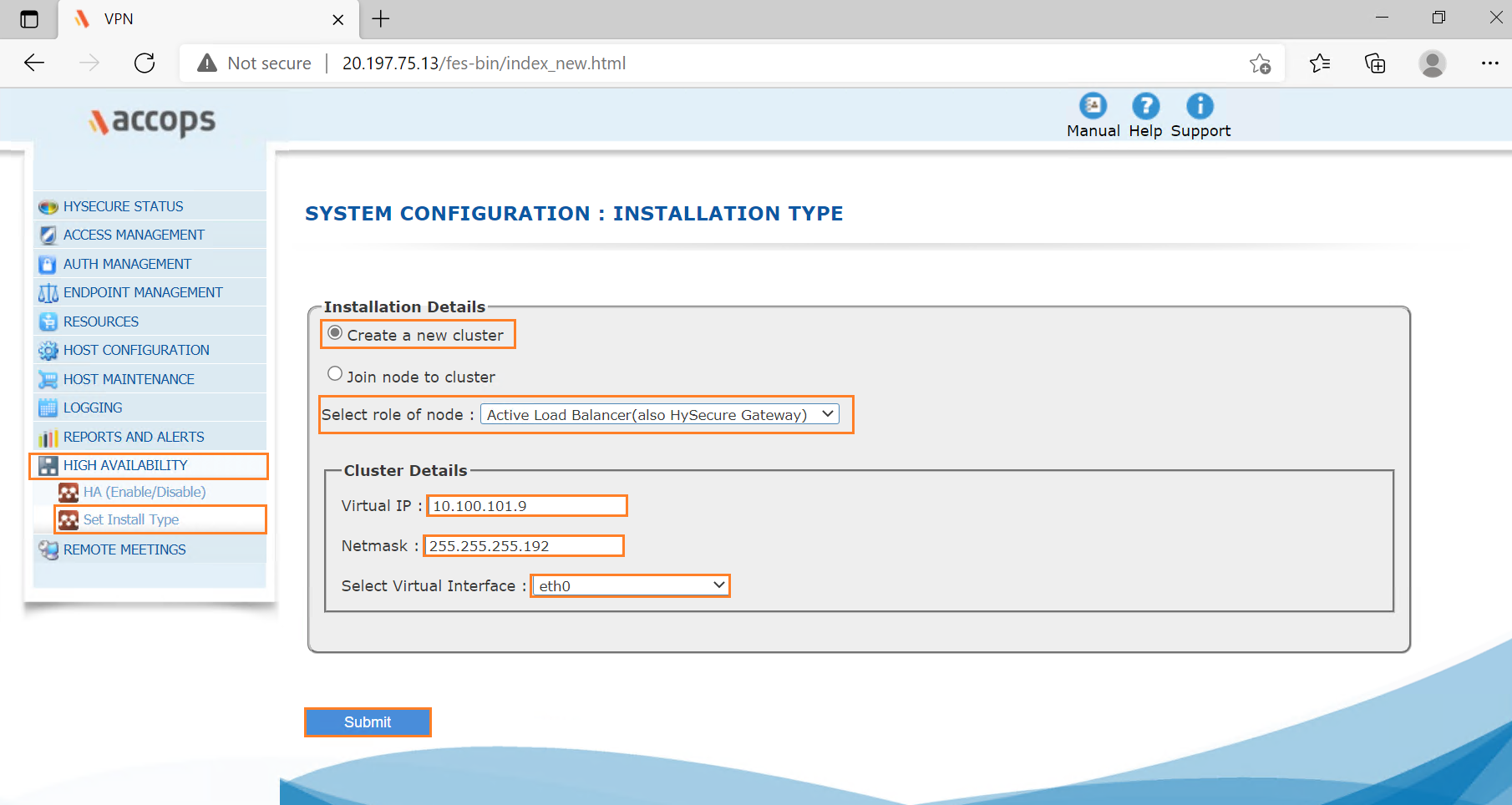Screen dimensions: 1512x805
Task: Click the HA (Enable/Disable) icon
Action: coord(68,493)
